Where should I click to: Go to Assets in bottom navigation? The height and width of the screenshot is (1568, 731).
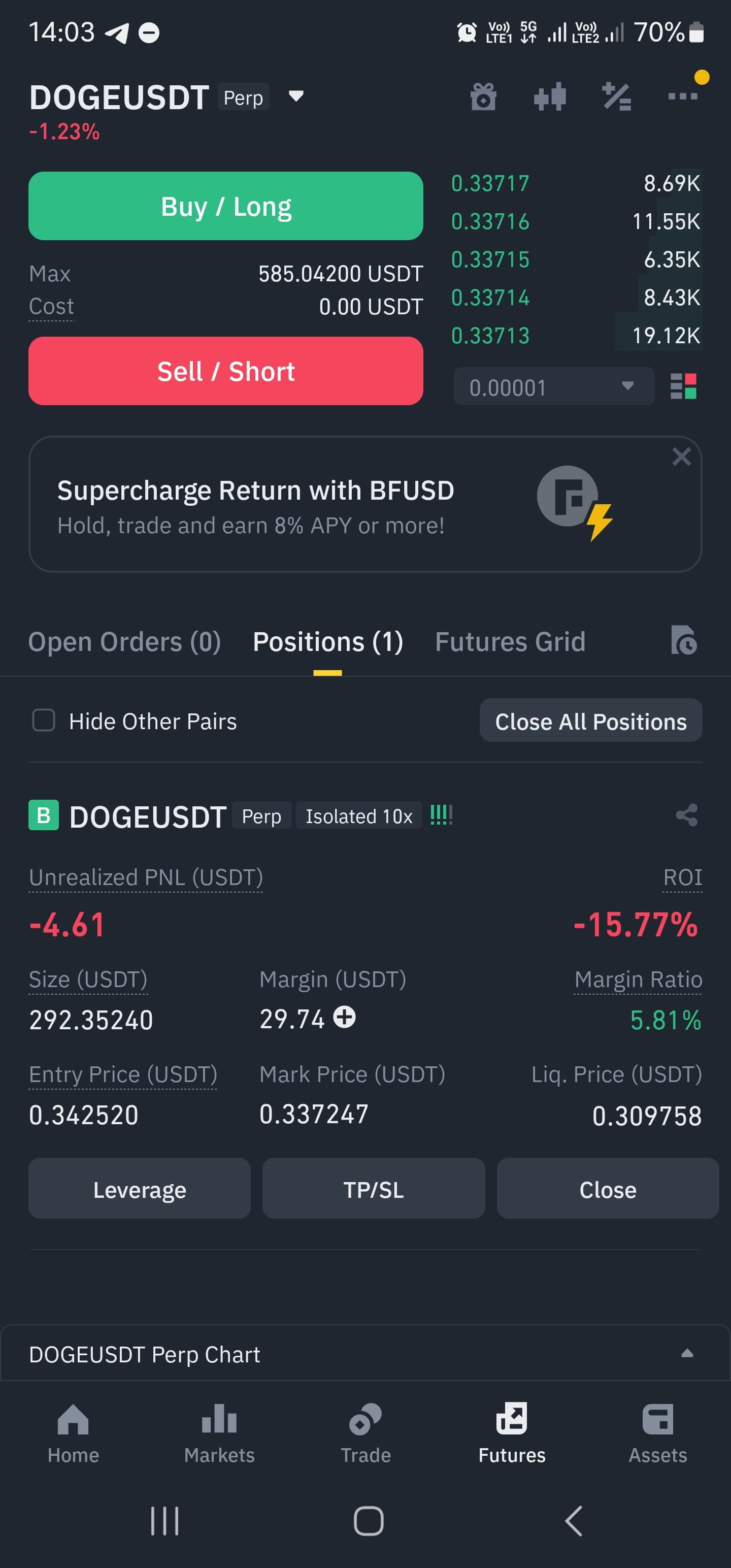pos(657,1434)
